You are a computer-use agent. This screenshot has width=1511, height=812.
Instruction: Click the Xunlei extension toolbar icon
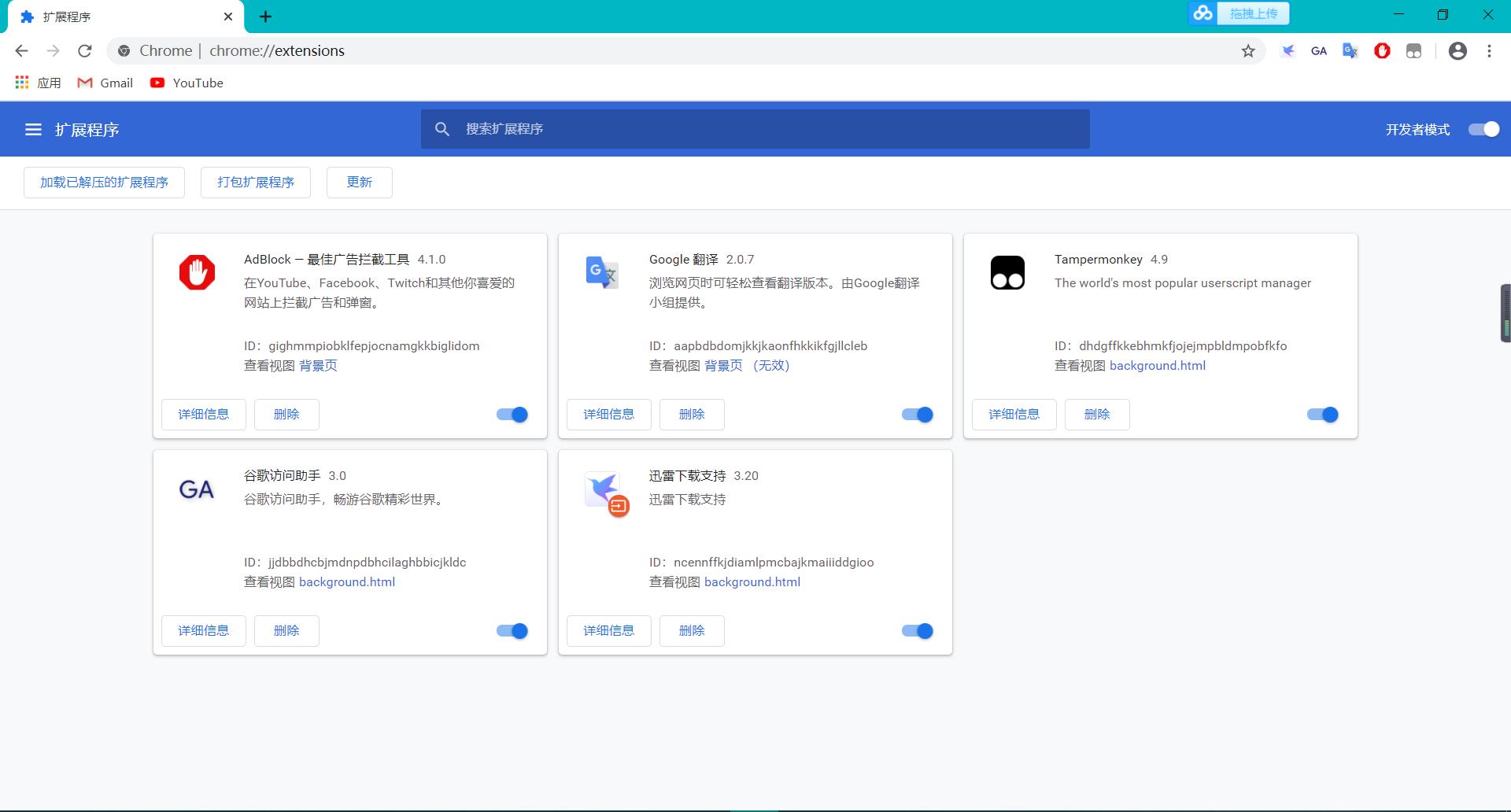1287,51
